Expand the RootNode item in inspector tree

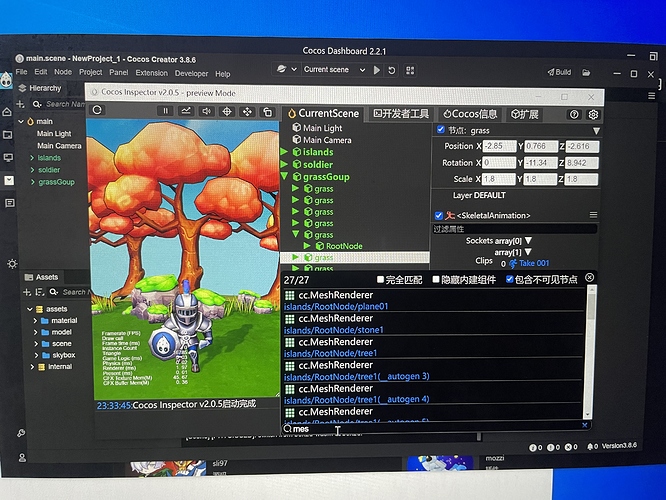[x=307, y=246]
